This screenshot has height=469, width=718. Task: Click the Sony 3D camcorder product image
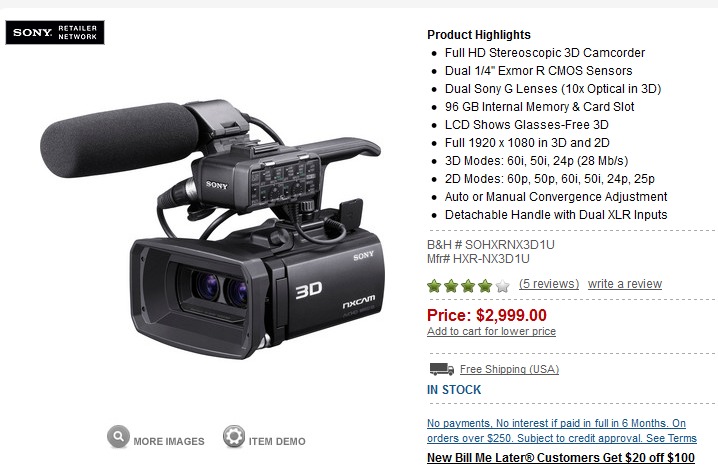(211, 229)
